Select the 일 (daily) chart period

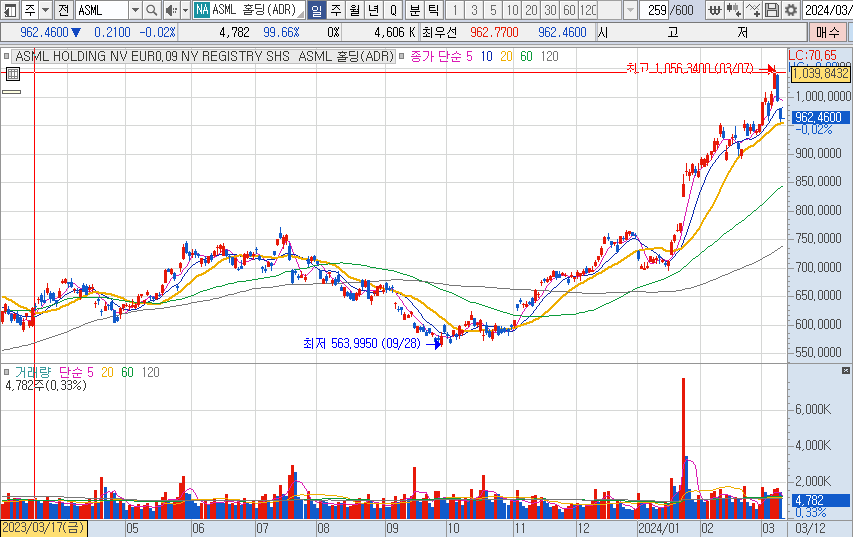pyautogui.click(x=317, y=10)
